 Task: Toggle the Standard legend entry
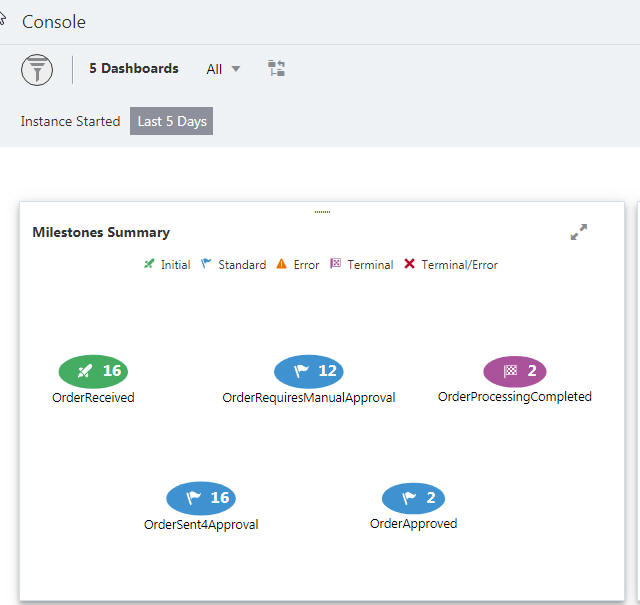click(x=233, y=265)
